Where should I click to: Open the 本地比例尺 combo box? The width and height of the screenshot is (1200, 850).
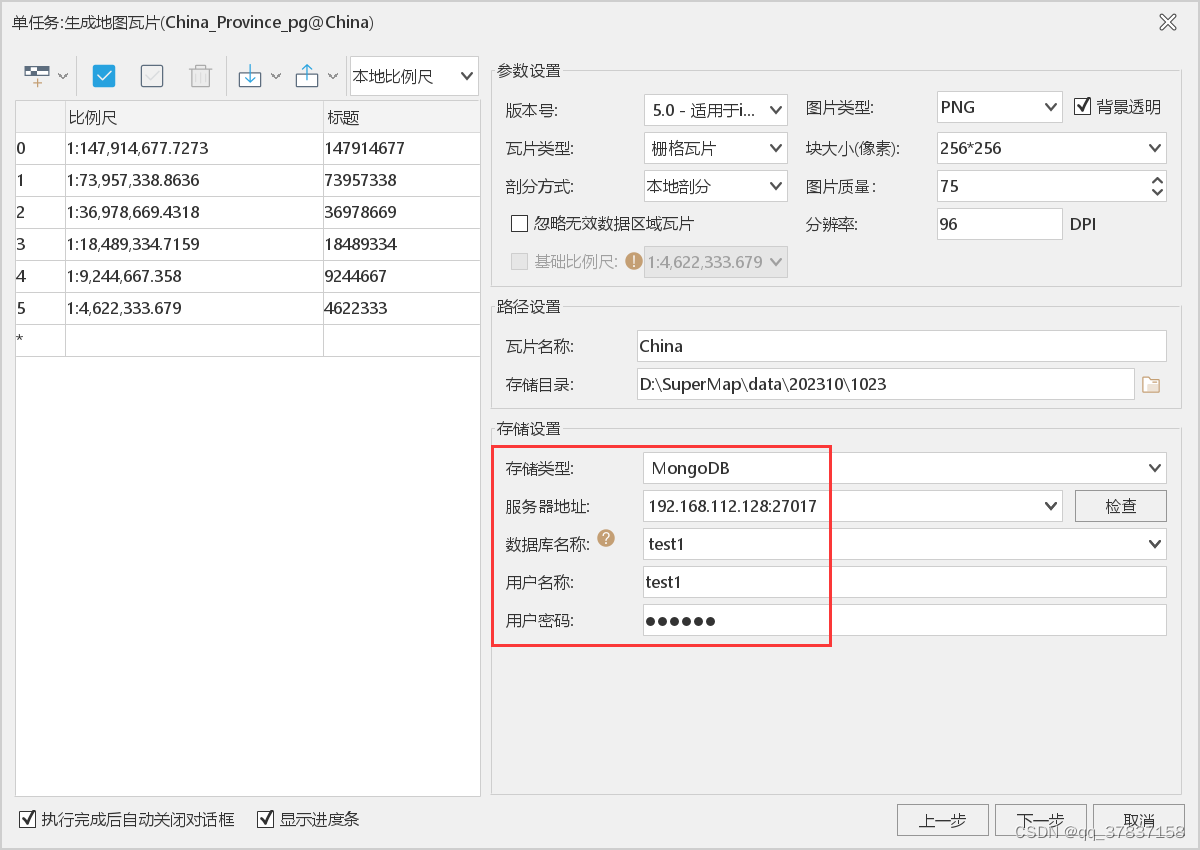point(413,75)
